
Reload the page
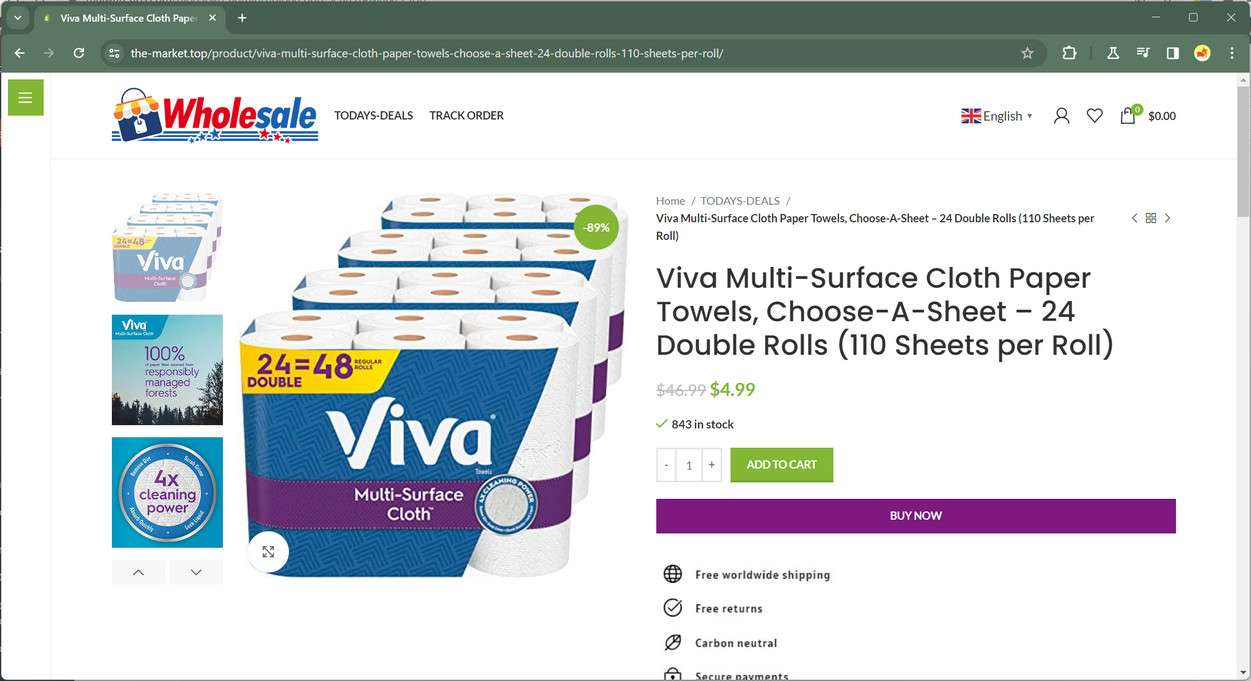tap(79, 53)
